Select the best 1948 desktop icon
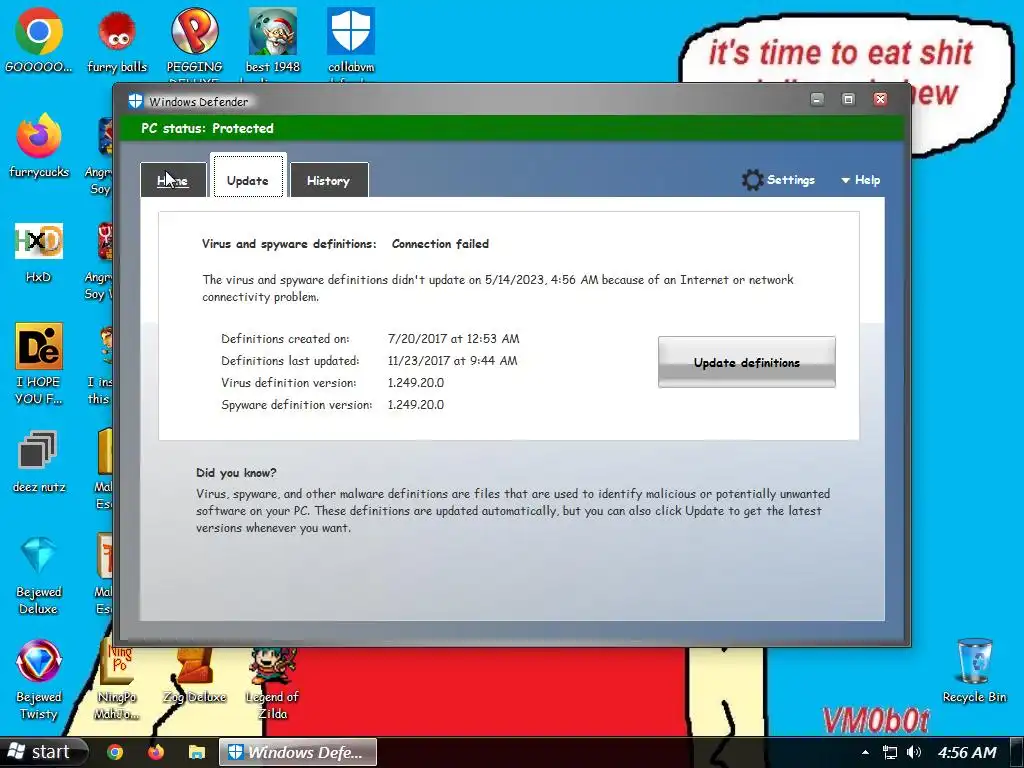The height and width of the screenshot is (768, 1024). pyautogui.click(x=272, y=44)
